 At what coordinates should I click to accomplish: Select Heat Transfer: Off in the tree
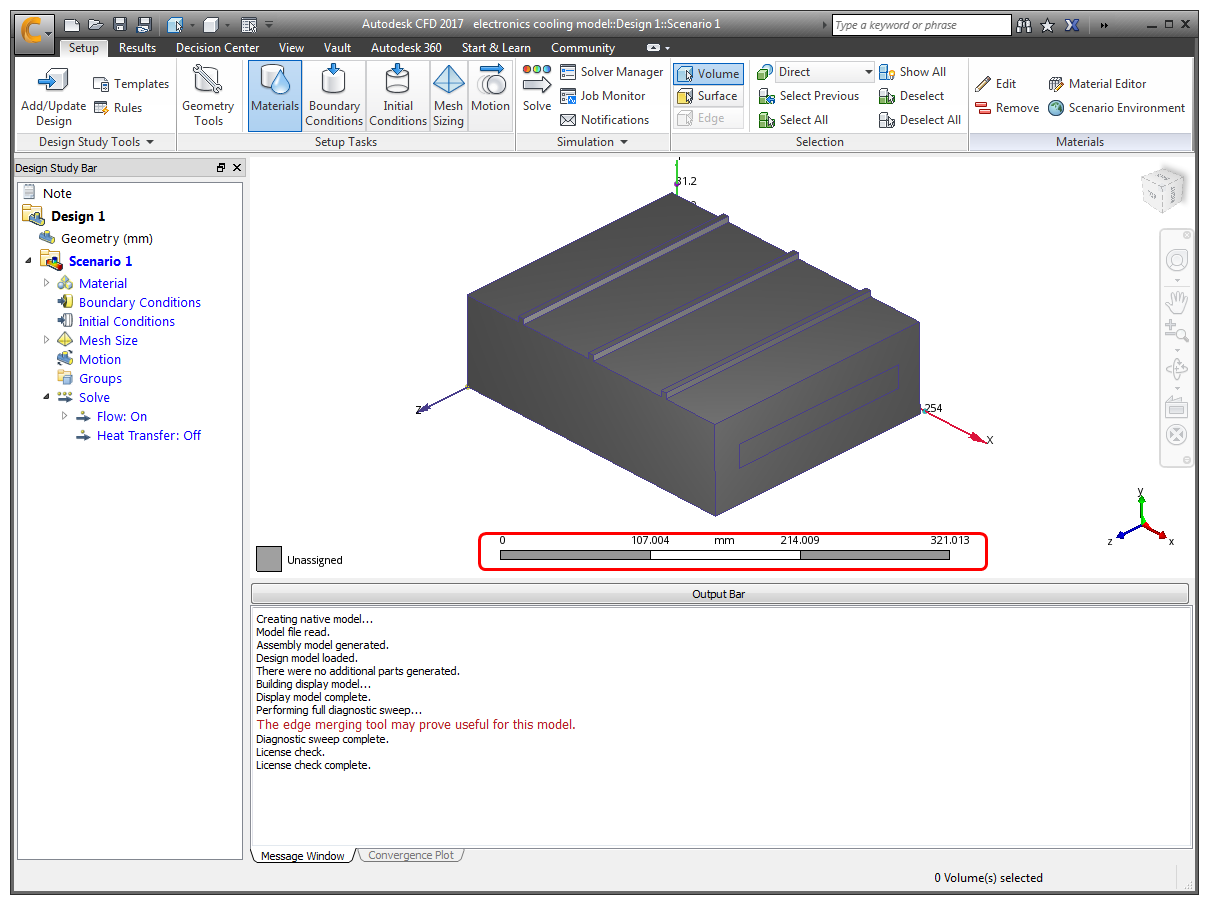(149, 435)
